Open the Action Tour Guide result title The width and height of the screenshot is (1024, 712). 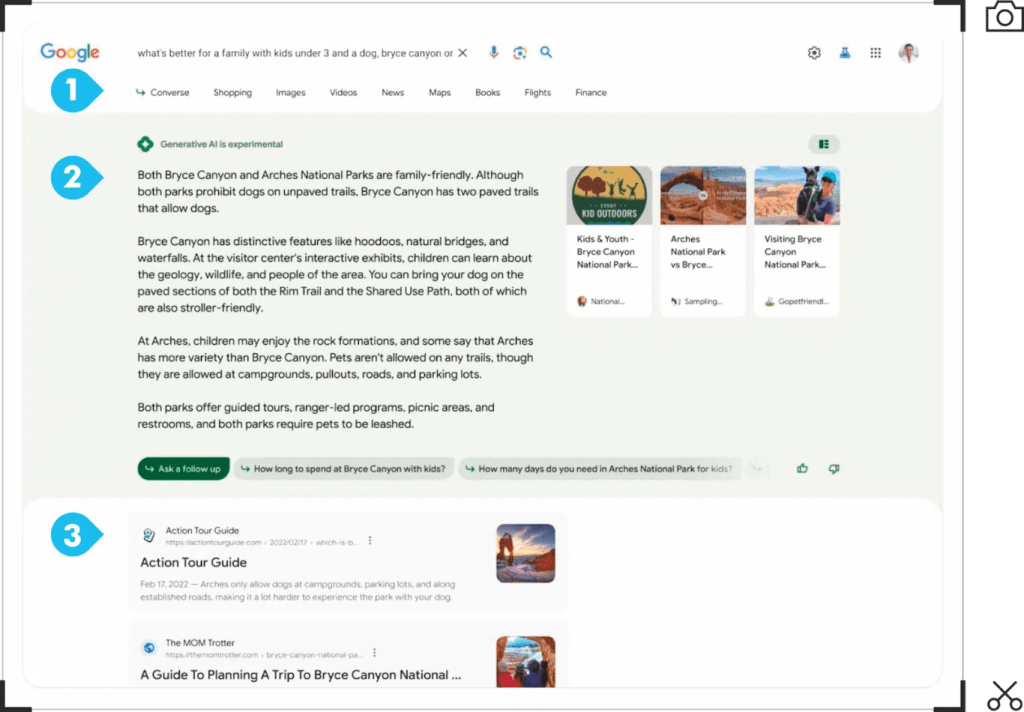[x=193, y=562]
